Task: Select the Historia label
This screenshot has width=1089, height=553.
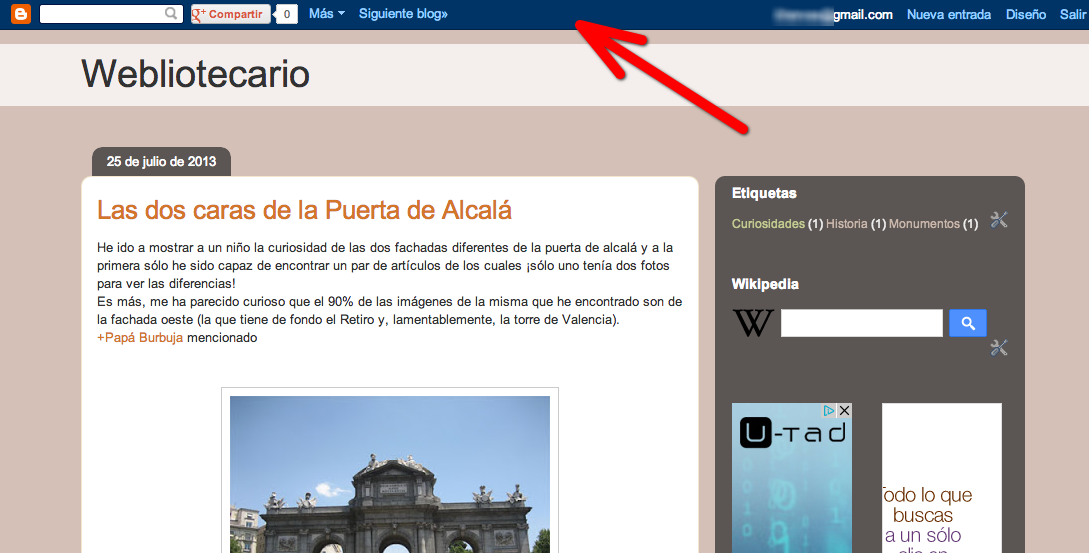Action: (847, 224)
